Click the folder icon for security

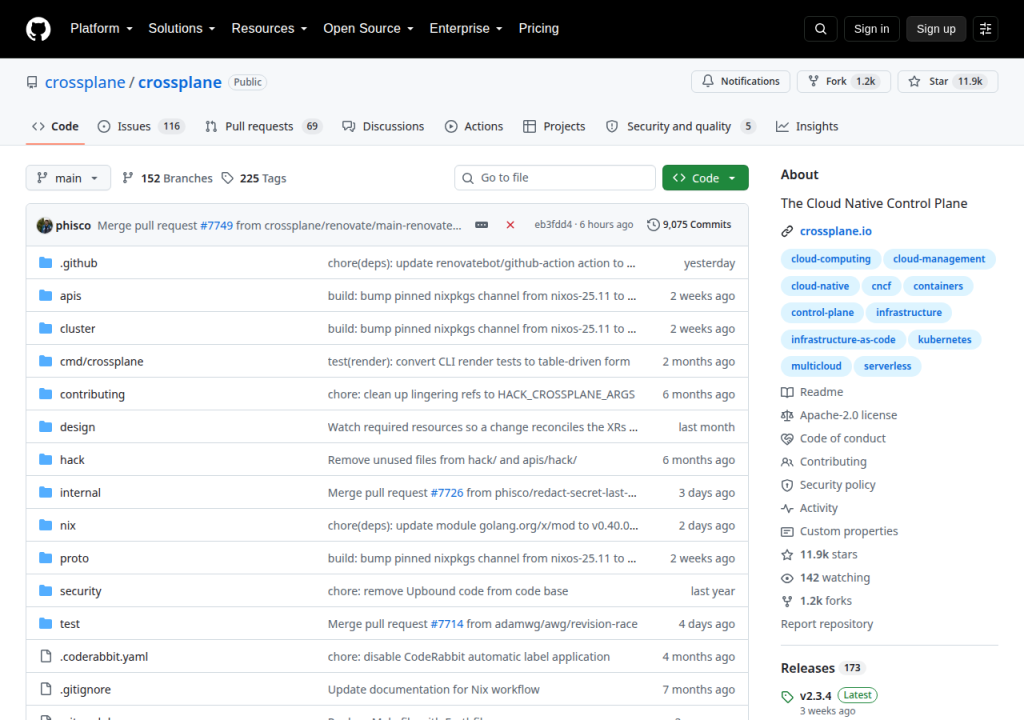45,591
